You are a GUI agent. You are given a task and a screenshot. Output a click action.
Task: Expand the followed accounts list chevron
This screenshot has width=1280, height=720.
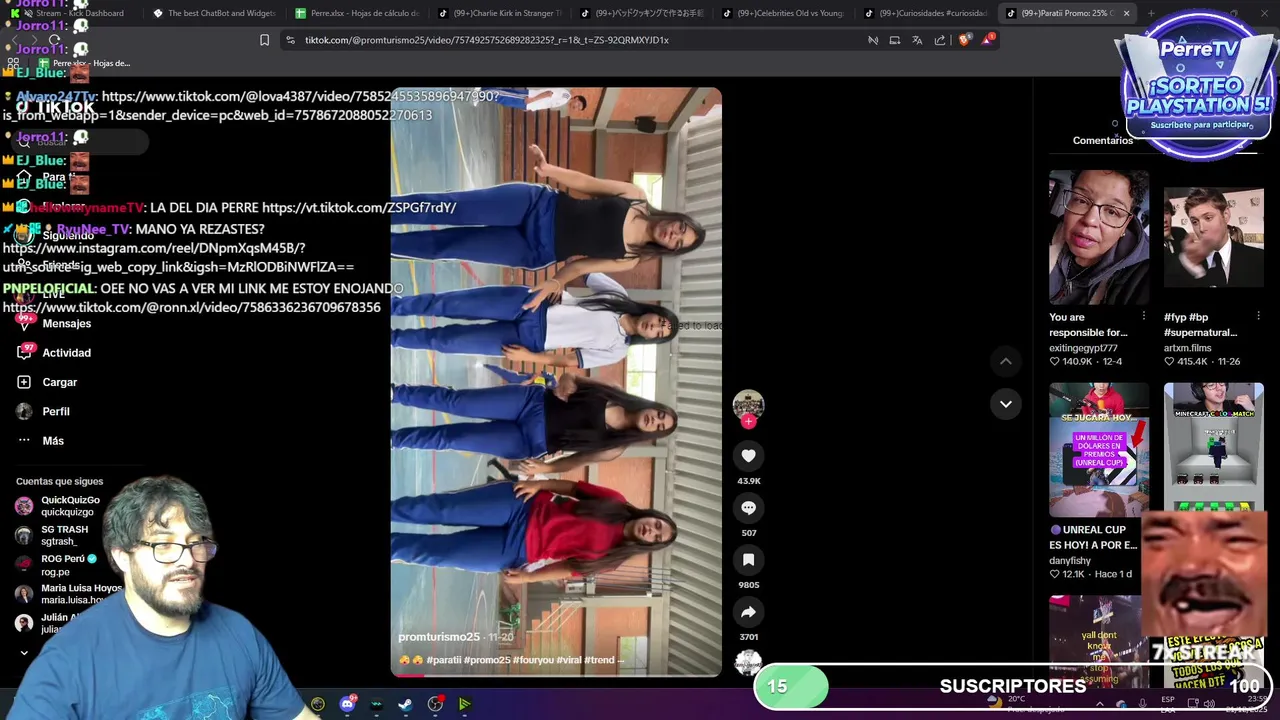pyautogui.click(x=24, y=653)
